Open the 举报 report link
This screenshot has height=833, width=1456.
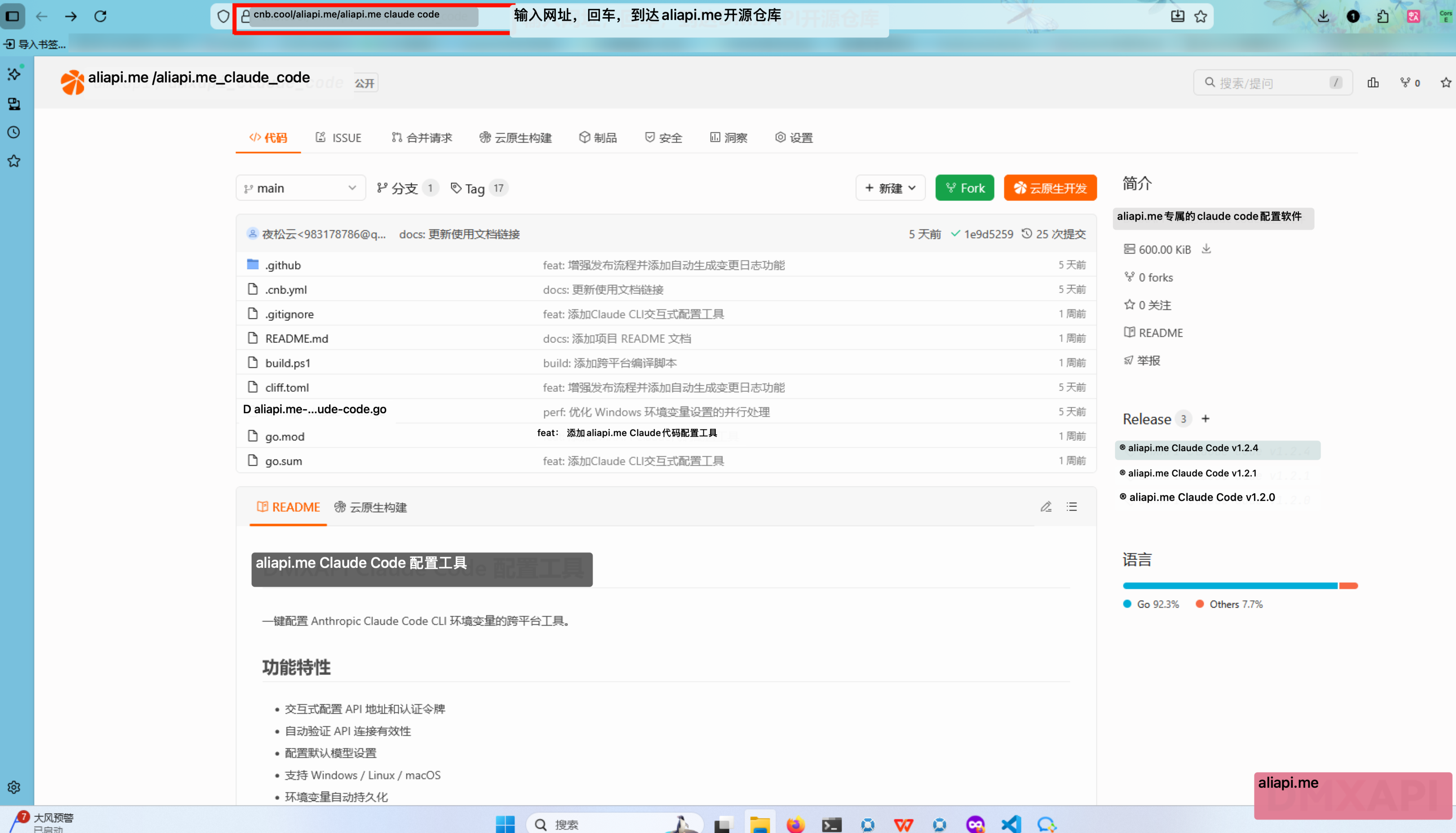pyautogui.click(x=1142, y=360)
